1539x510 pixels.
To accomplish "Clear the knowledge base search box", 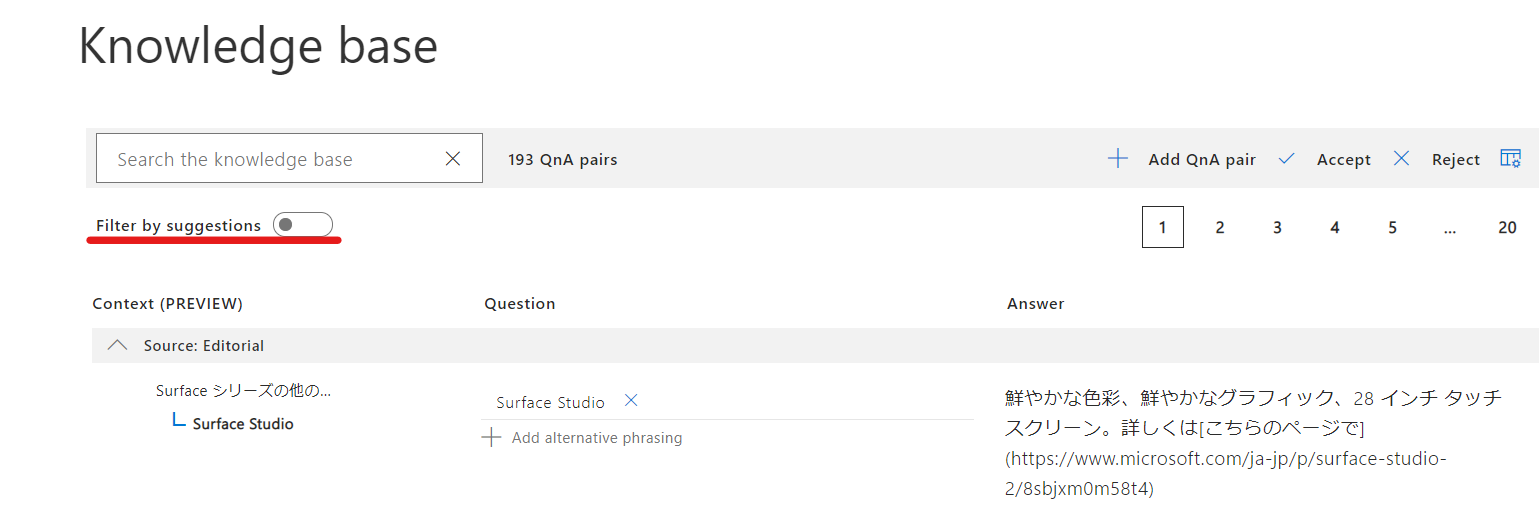I will [453, 159].
